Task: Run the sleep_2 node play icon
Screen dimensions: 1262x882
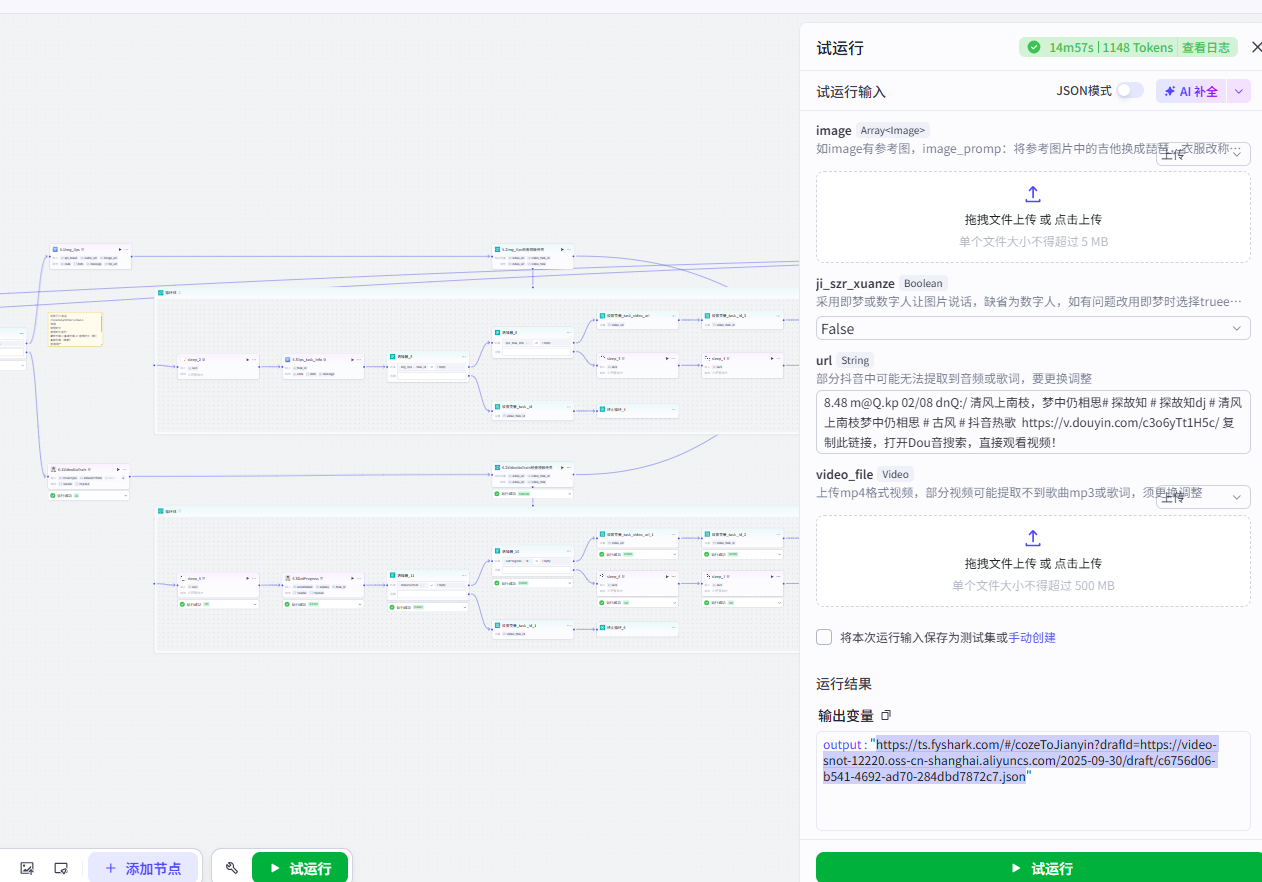Action: pos(247,359)
